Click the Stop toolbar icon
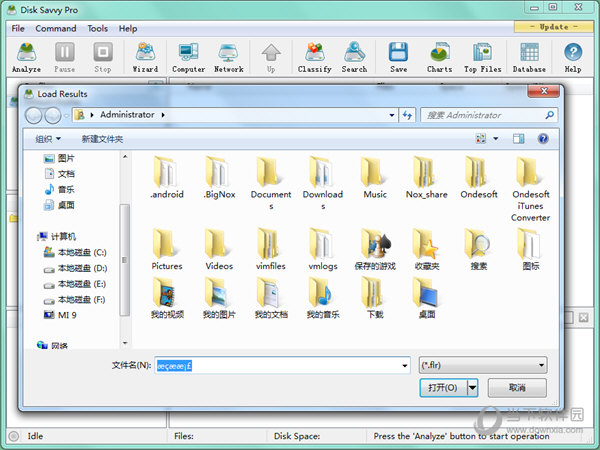Viewport: 600px width, 450px height. 103,57
